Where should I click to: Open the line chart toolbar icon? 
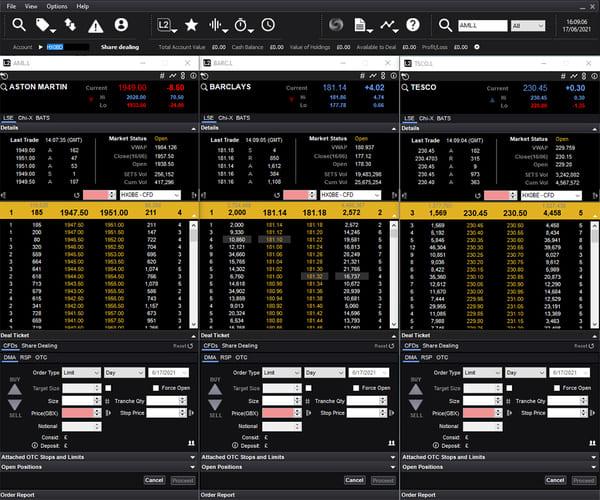pyautogui.click(x=388, y=25)
